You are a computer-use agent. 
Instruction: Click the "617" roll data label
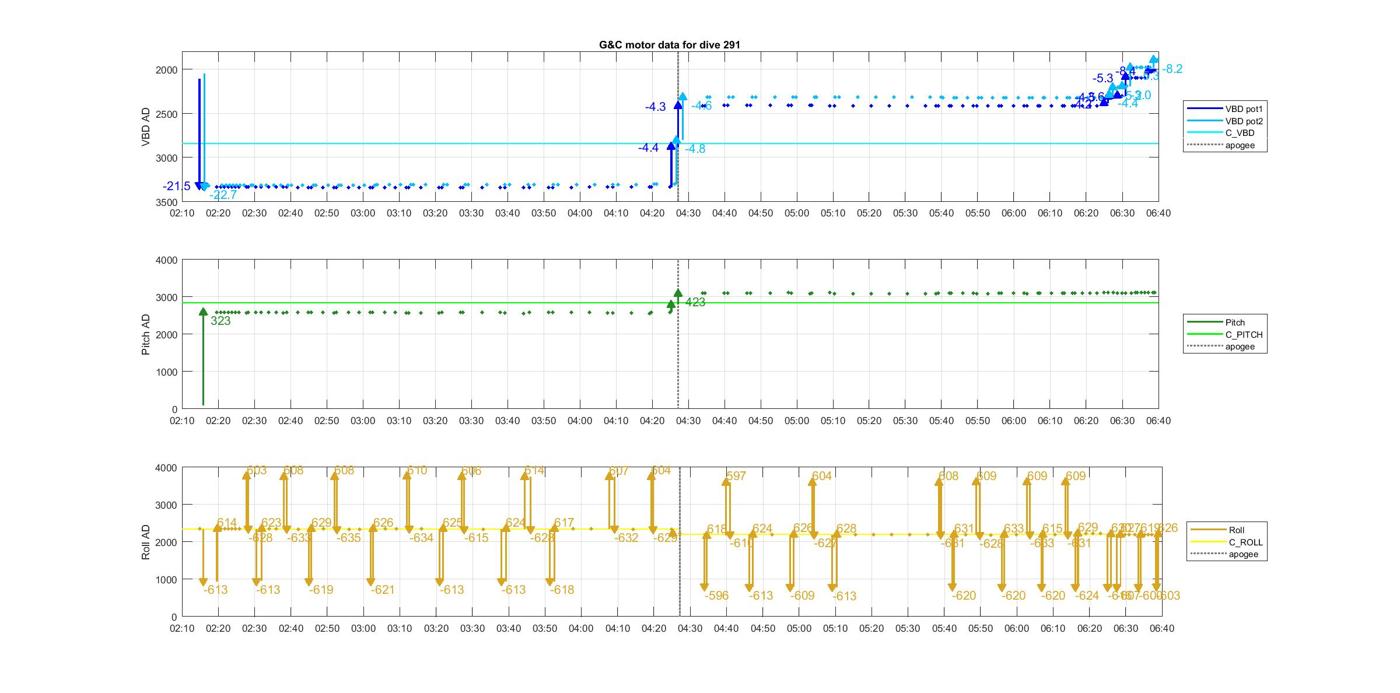564,523
